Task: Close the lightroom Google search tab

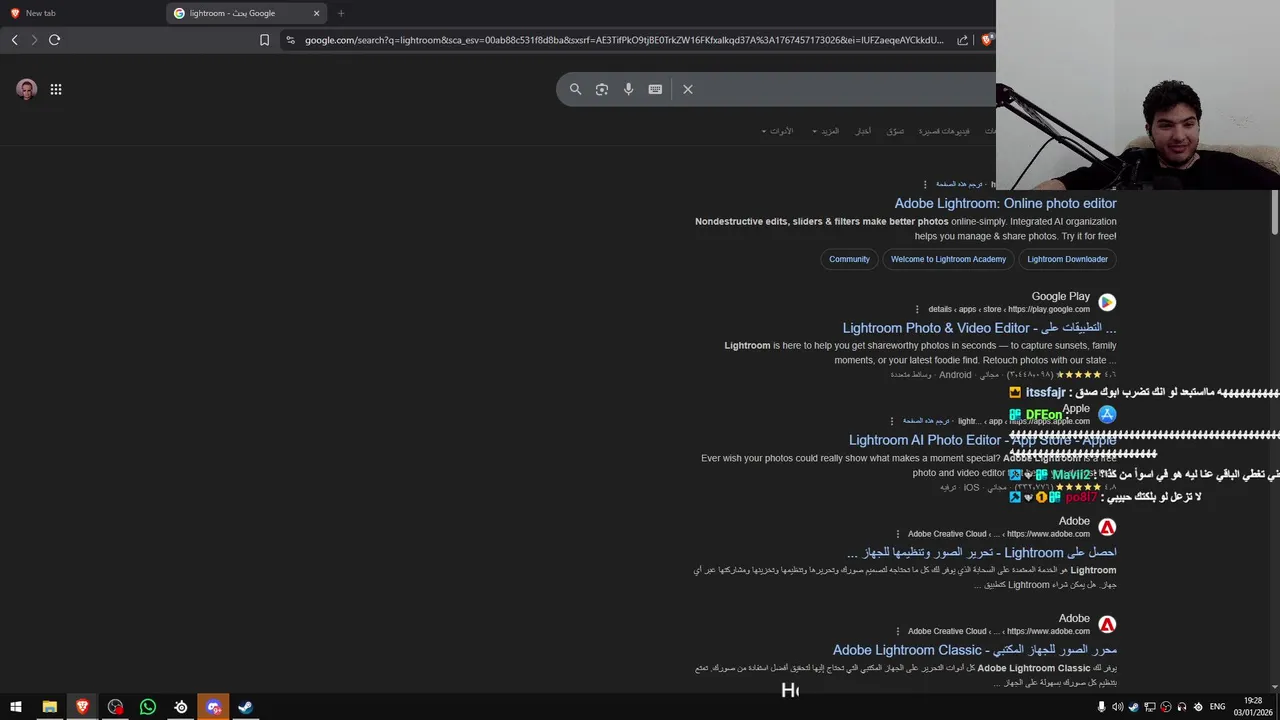Action: [317, 13]
